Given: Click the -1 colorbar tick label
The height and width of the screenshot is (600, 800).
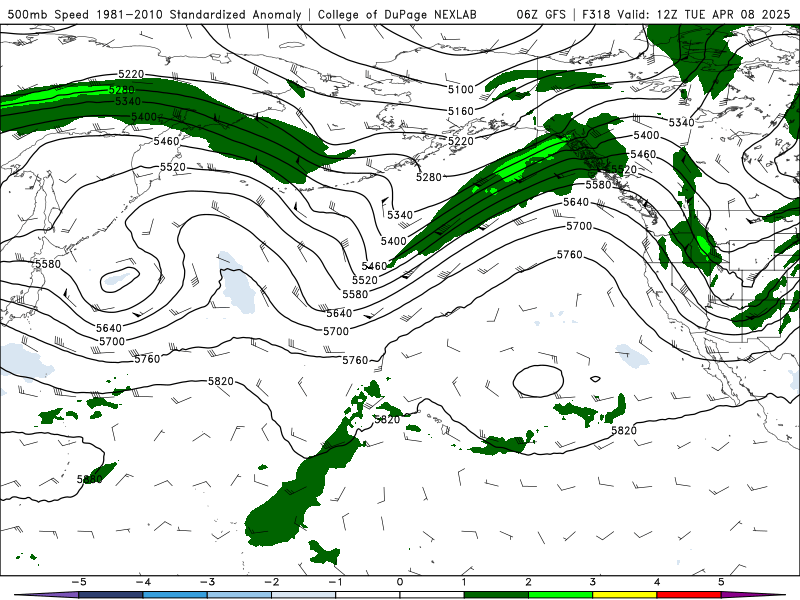Looking at the screenshot, I should coord(336,582).
